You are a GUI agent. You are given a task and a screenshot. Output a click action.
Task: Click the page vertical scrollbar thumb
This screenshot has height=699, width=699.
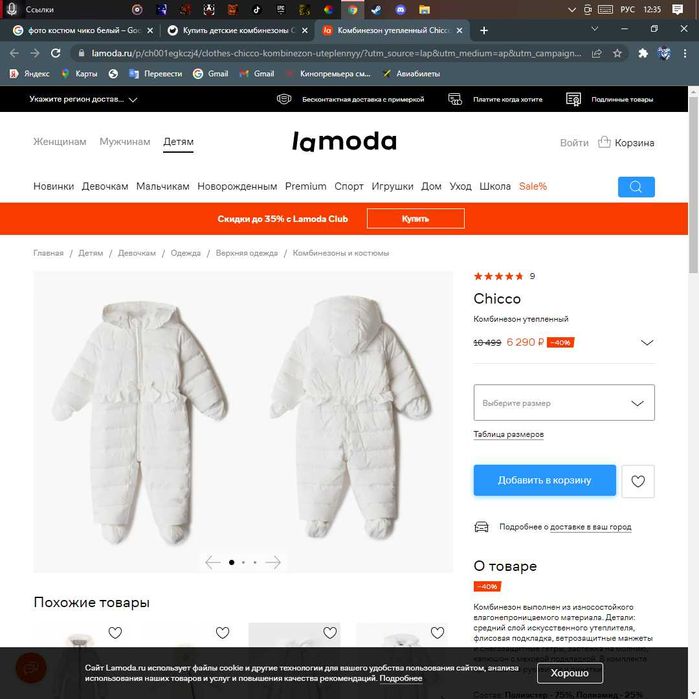[693, 185]
